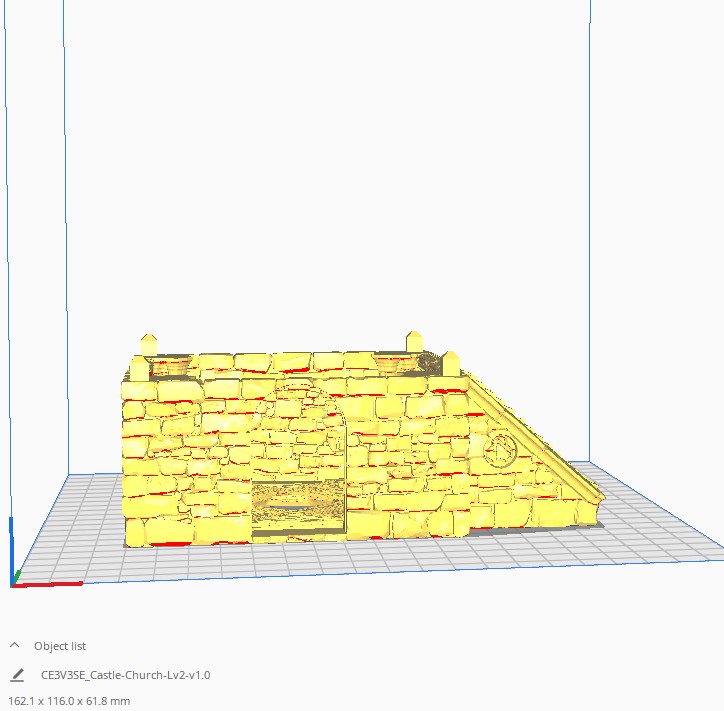Collapse the Object list panel chevron

(15, 646)
